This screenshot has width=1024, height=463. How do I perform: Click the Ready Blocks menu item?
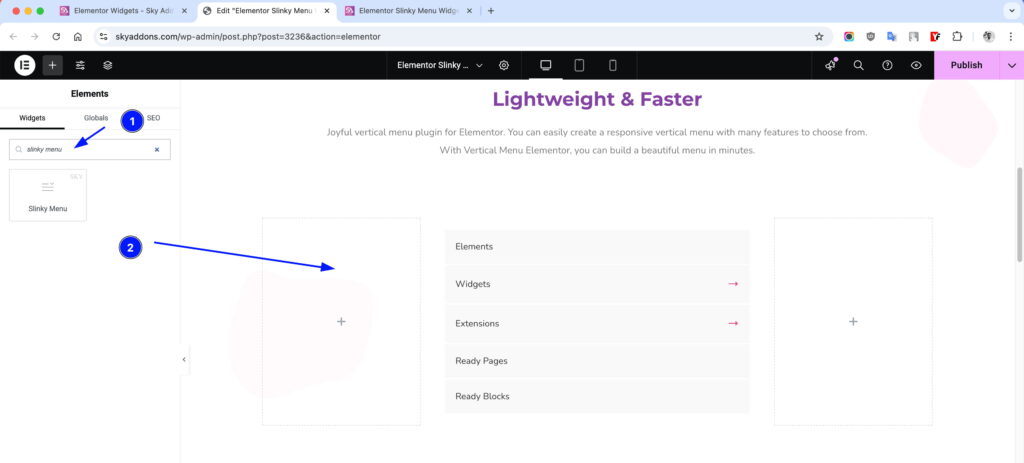coord(597,396)
